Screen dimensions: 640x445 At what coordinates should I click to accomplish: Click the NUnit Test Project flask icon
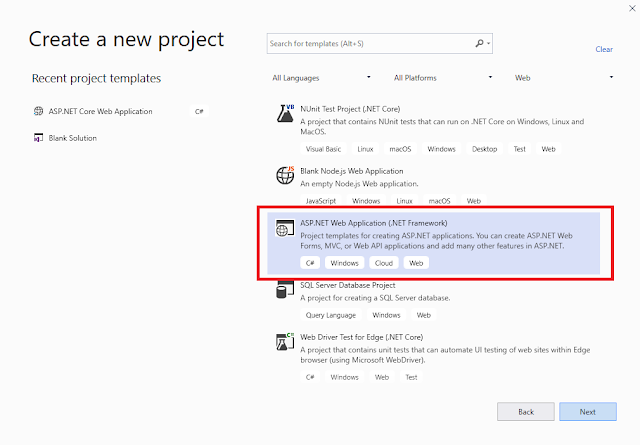(x=285, y=113)
